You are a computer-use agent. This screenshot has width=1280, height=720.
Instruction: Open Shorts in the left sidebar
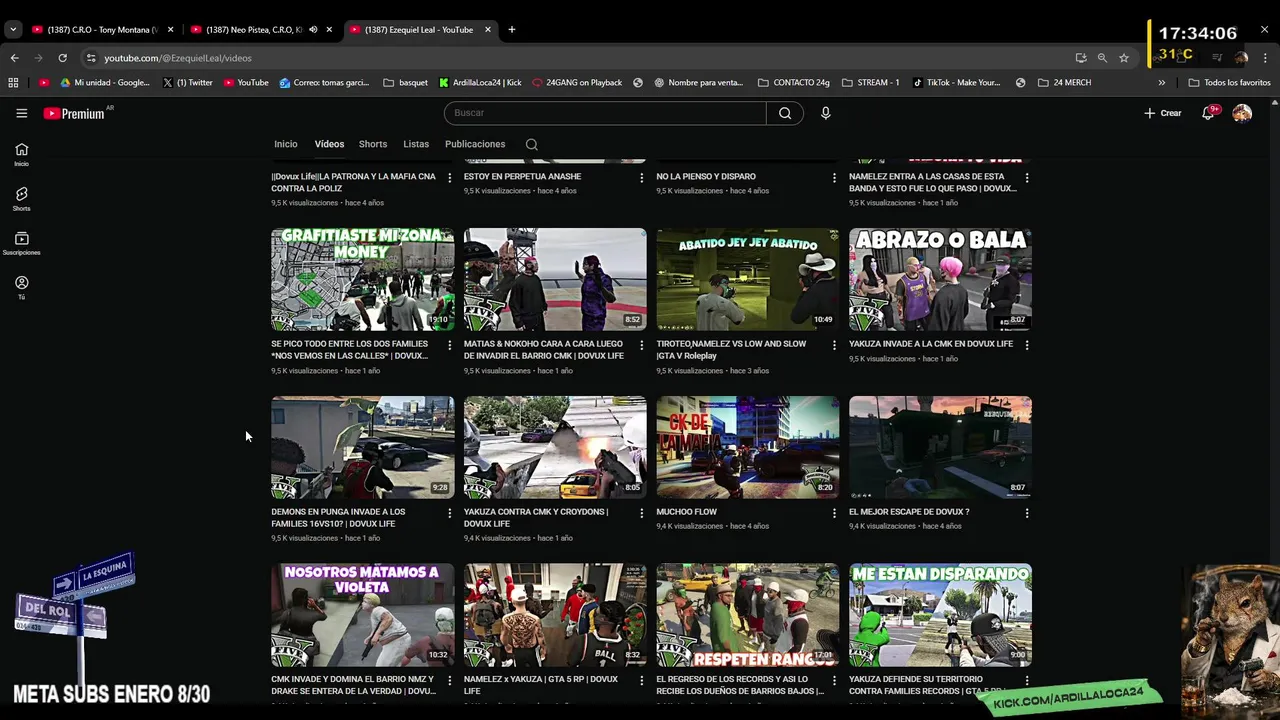point(21,199)
